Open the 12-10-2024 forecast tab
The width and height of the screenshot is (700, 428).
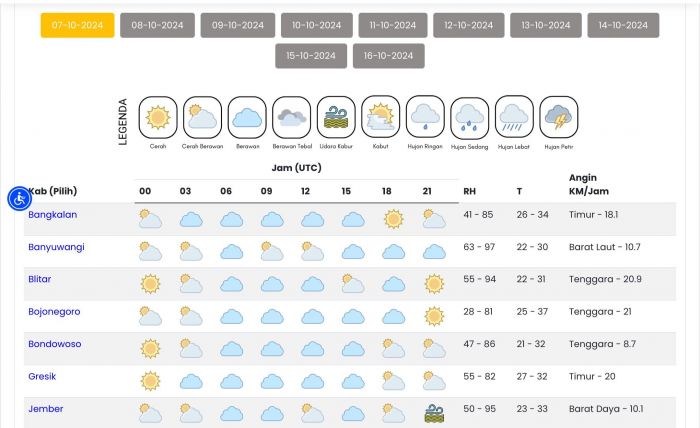coord(469,25)
